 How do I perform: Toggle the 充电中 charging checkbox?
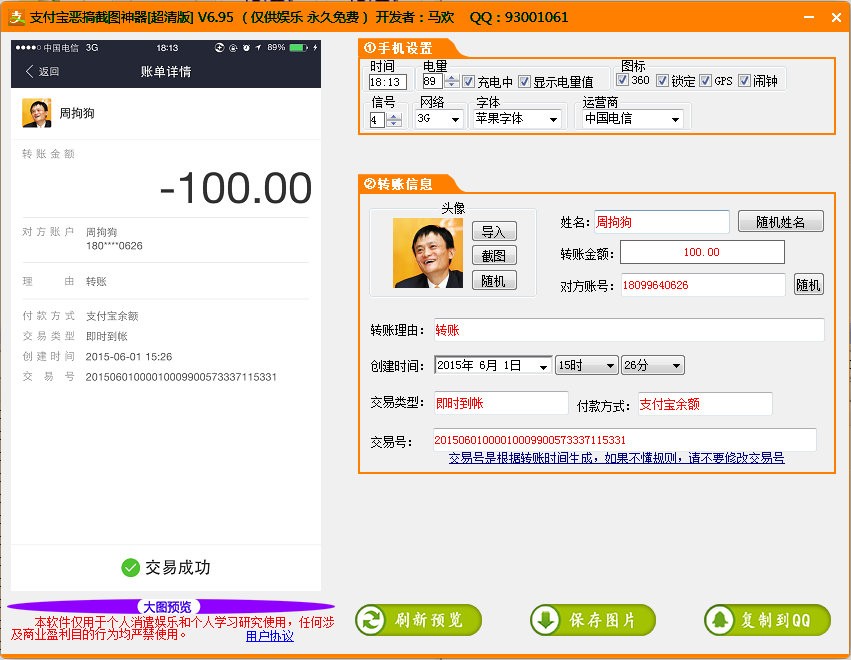click(x=468, y=82)
